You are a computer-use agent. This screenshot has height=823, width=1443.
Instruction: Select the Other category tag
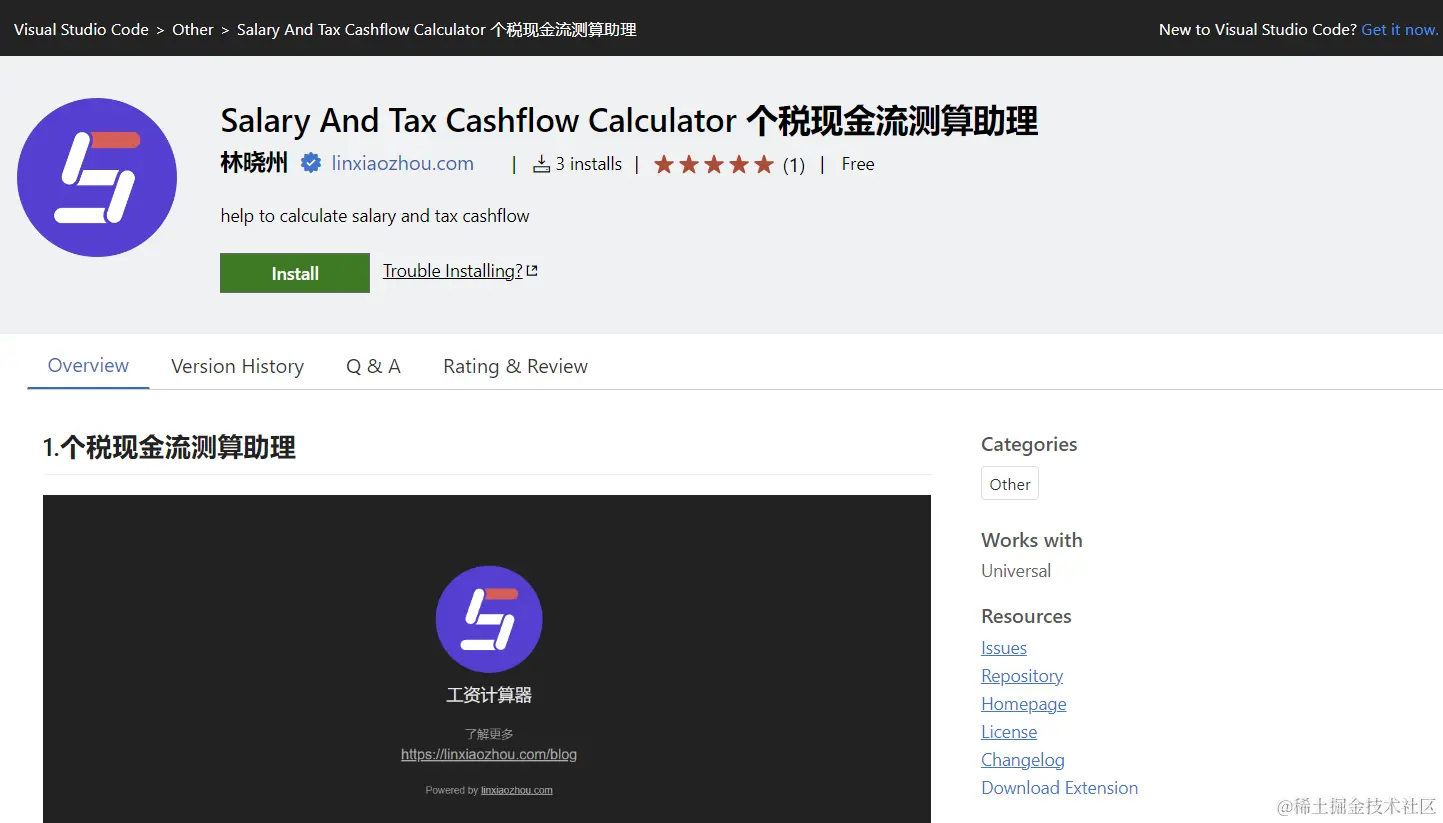1010,484
